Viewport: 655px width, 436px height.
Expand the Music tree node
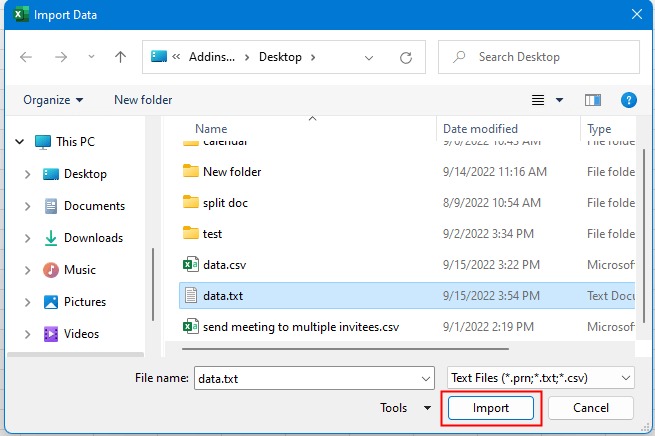[28, 270]
